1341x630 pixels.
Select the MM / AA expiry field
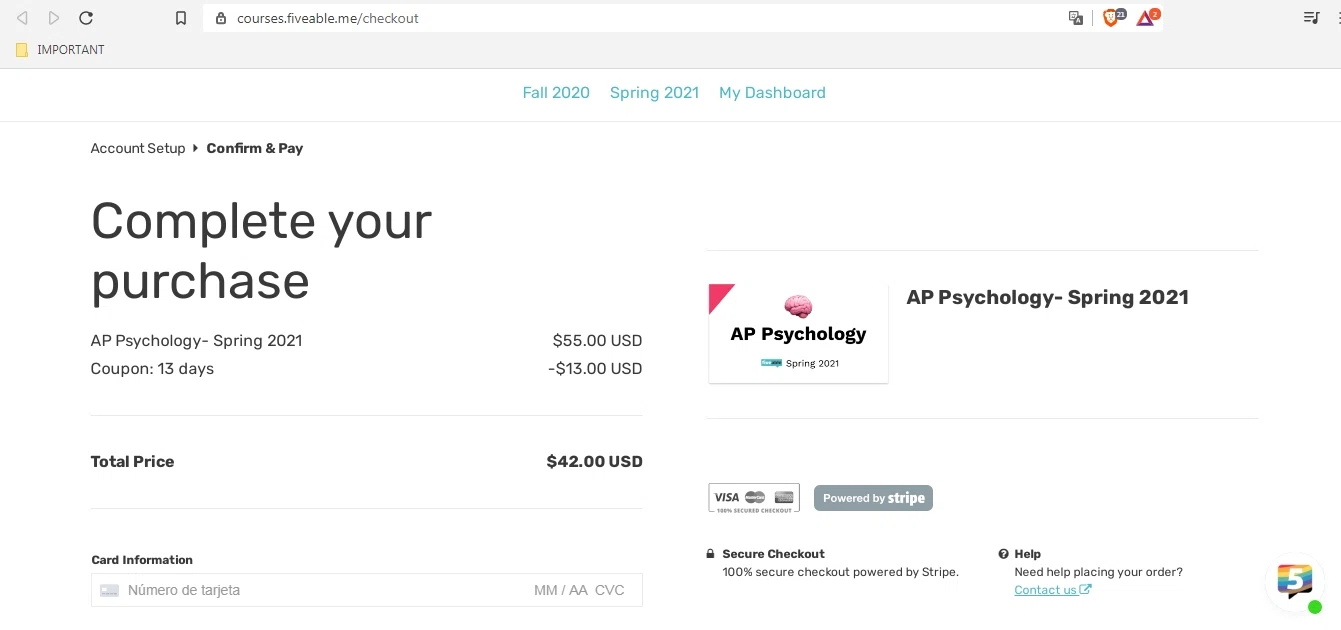point(561,590)
